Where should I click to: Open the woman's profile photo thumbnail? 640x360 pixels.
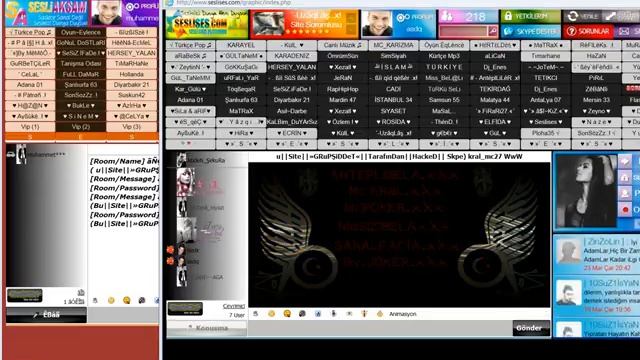coord(587,191)
